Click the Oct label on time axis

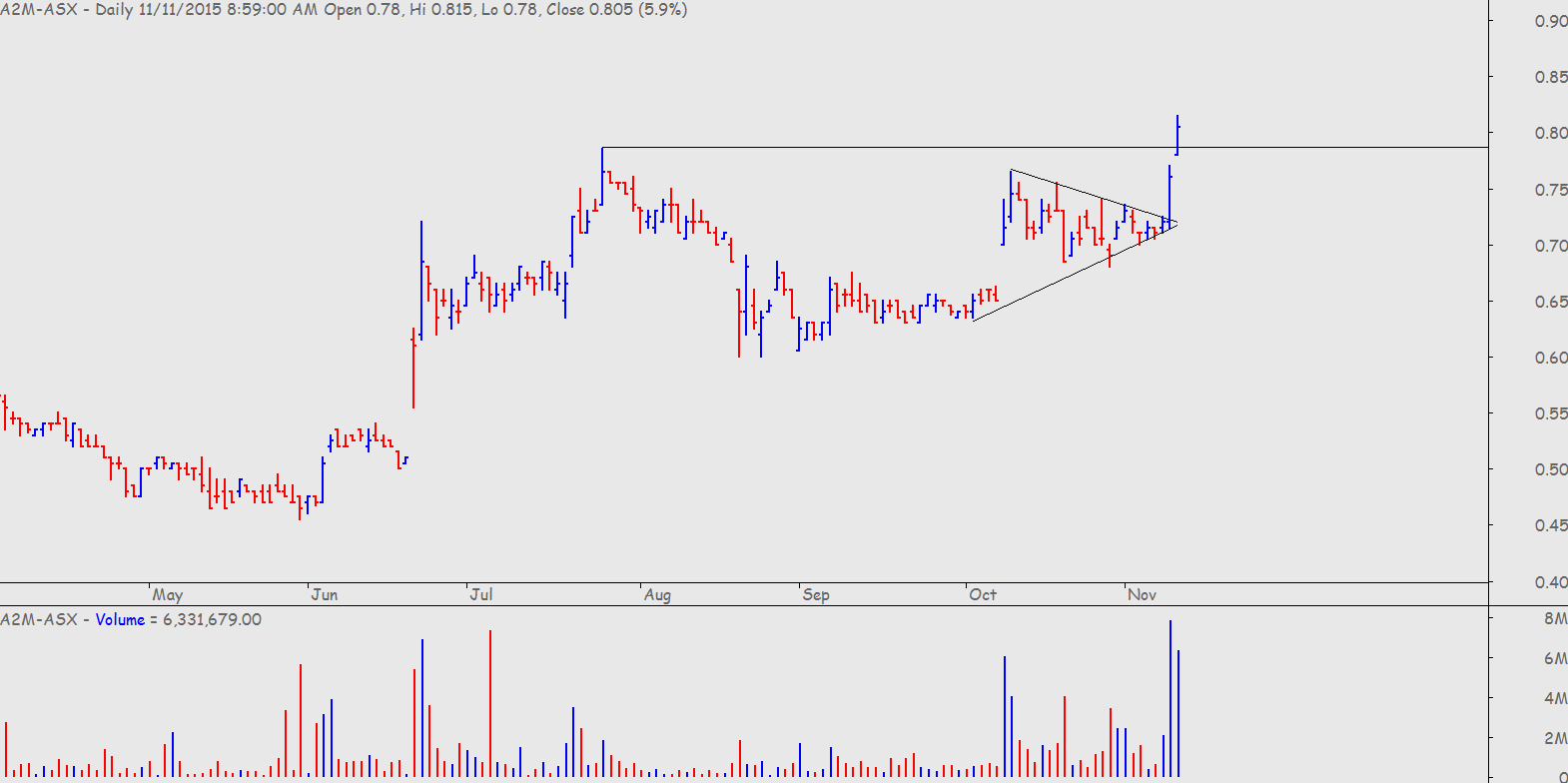point(983,594)
